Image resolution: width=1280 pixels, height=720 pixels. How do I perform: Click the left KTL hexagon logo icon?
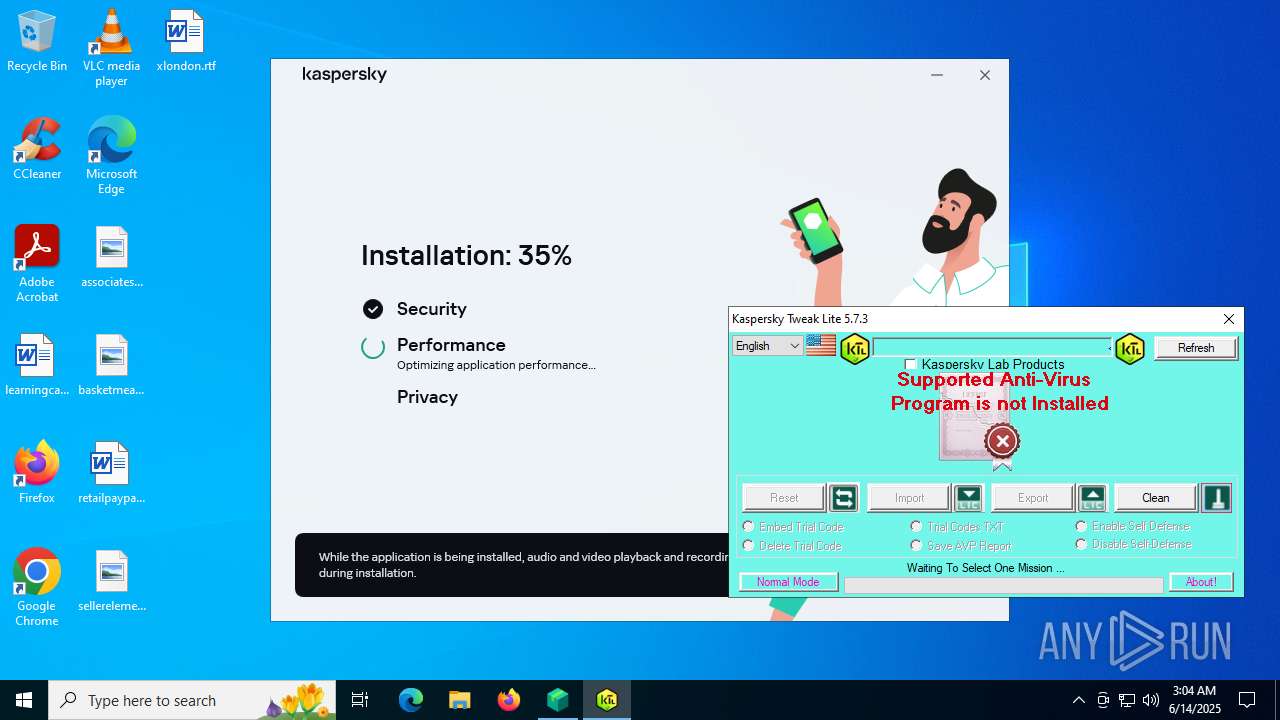click(855, 348)
